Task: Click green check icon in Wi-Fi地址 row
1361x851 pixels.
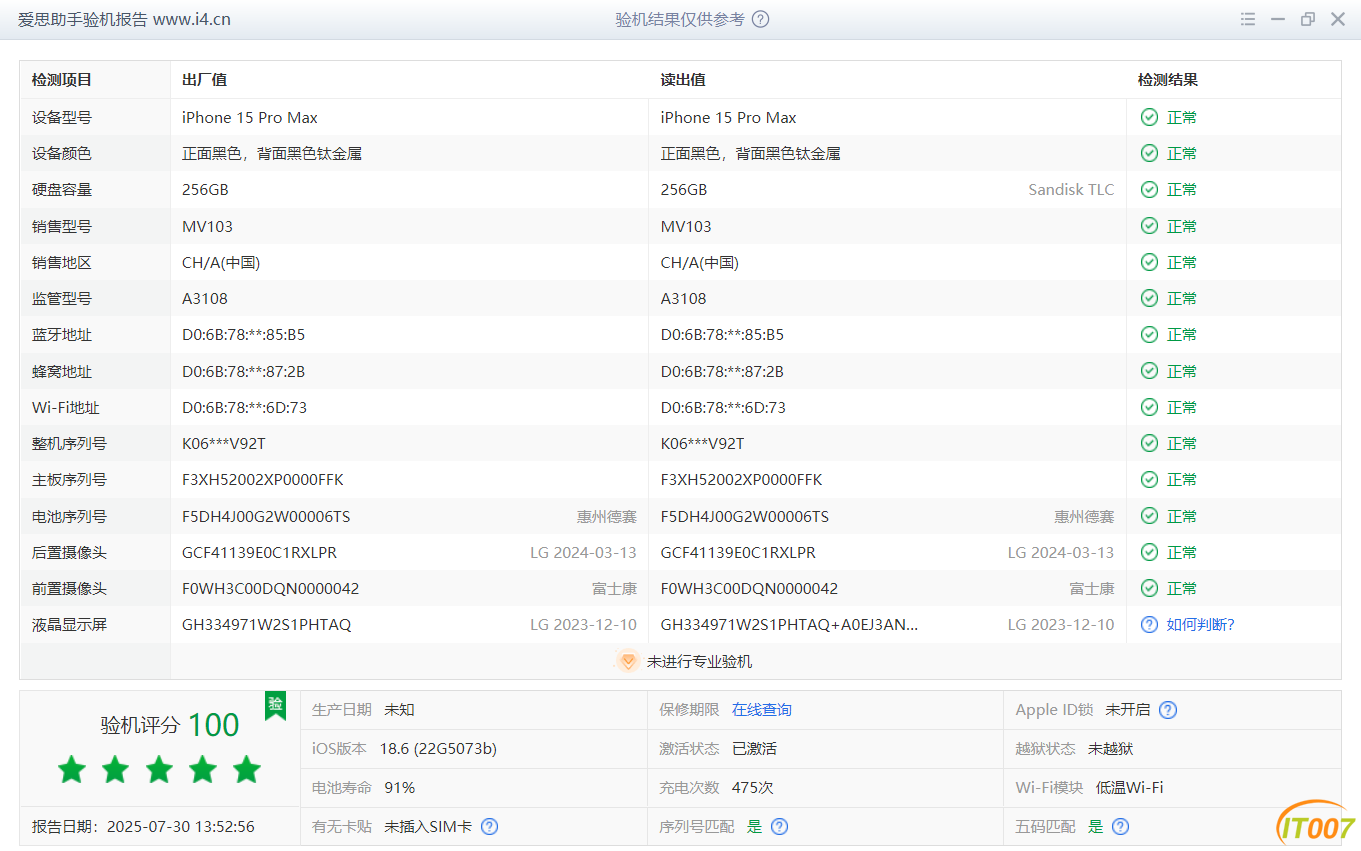Action: coord(1150,408)
